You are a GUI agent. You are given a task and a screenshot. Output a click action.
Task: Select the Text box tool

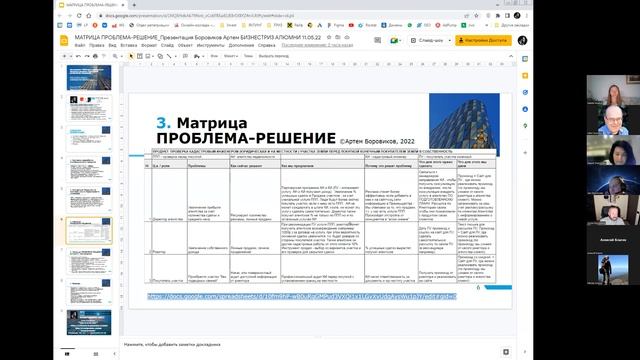[x=140, y=56]
